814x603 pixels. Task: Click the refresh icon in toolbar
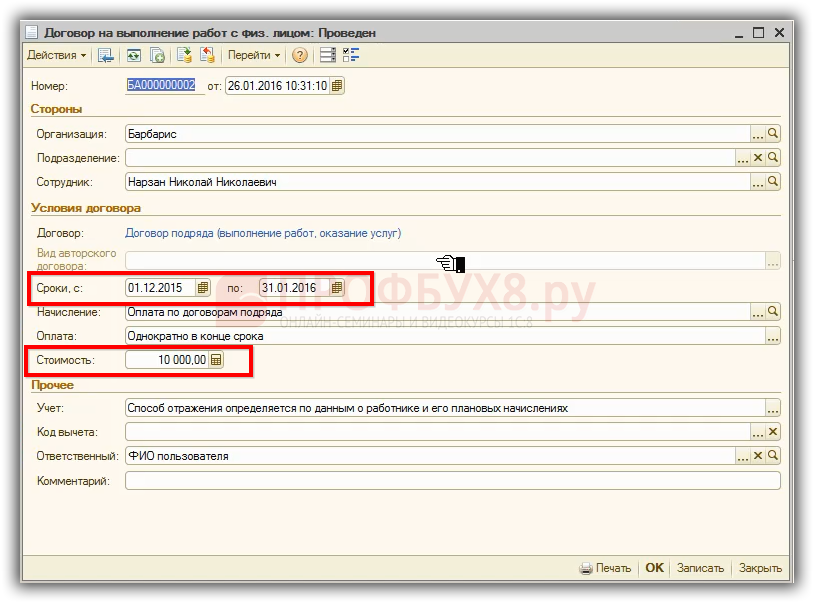pyautogui.click(x=133, y=55)
